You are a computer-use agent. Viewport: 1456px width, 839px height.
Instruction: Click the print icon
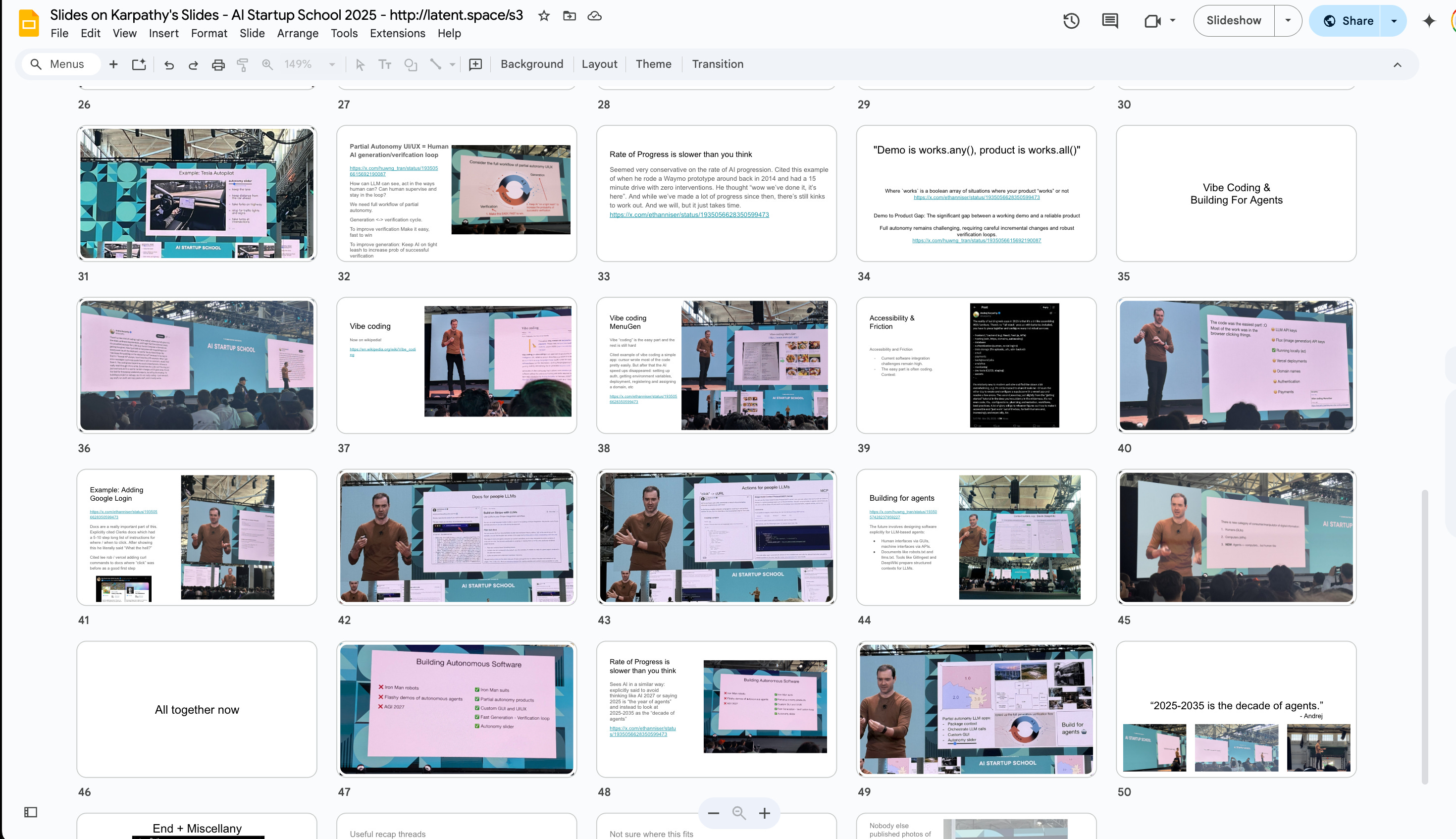coord(218,65)
